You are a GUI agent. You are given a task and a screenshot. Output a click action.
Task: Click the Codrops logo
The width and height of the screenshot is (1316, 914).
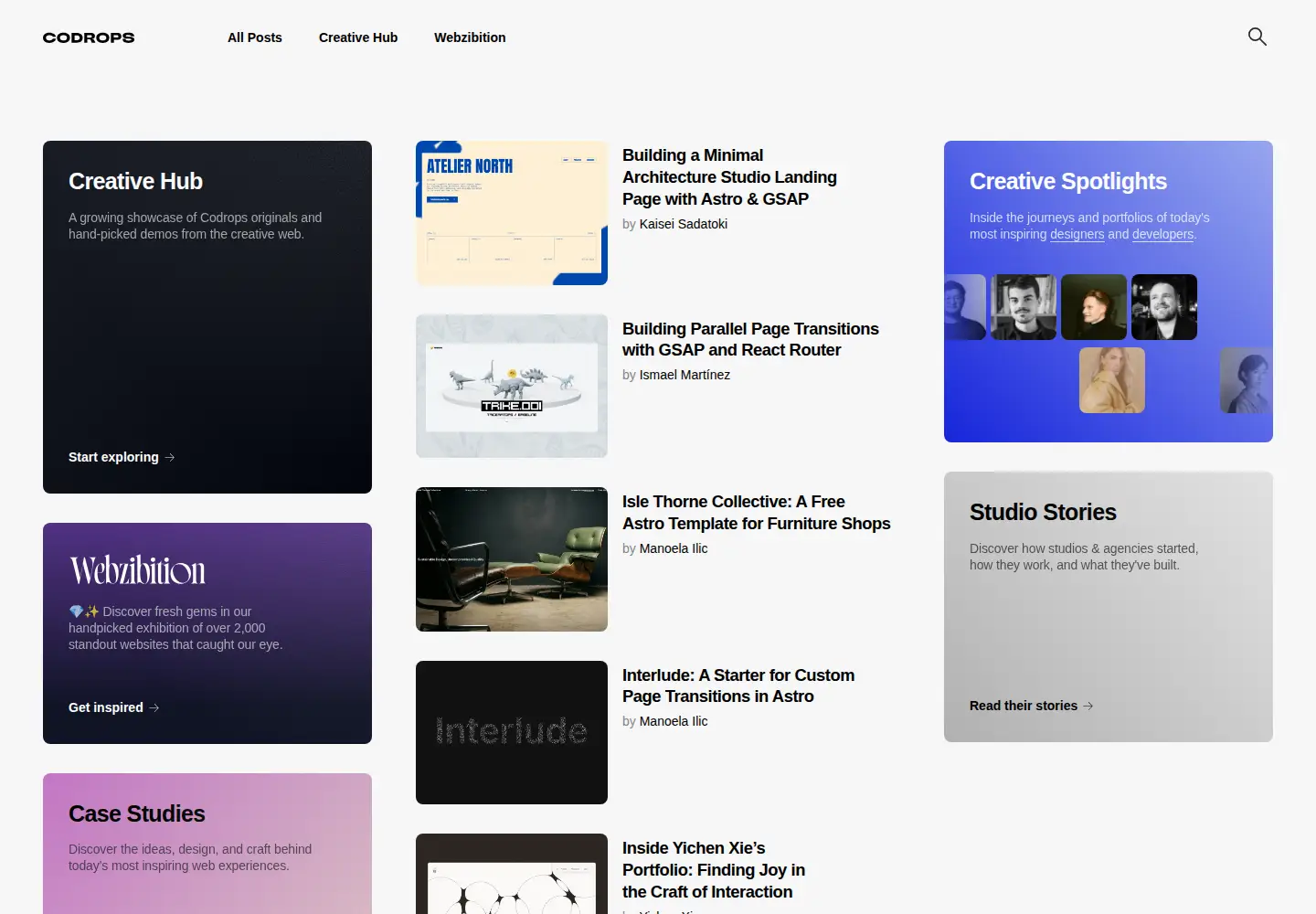tap(89, 37)
